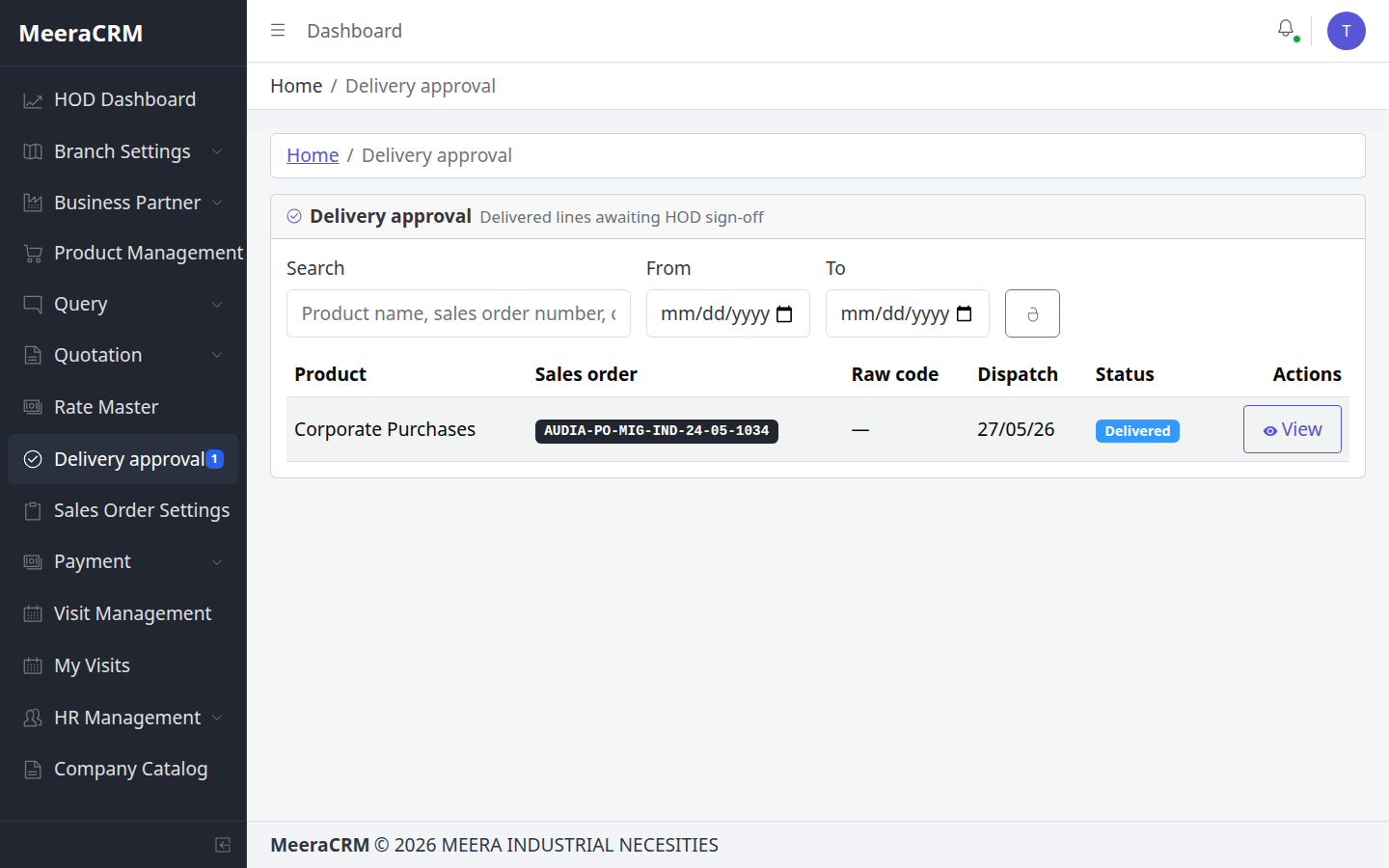Click the Dispatch column header

pyautogui.click(x=1018, y=374)
